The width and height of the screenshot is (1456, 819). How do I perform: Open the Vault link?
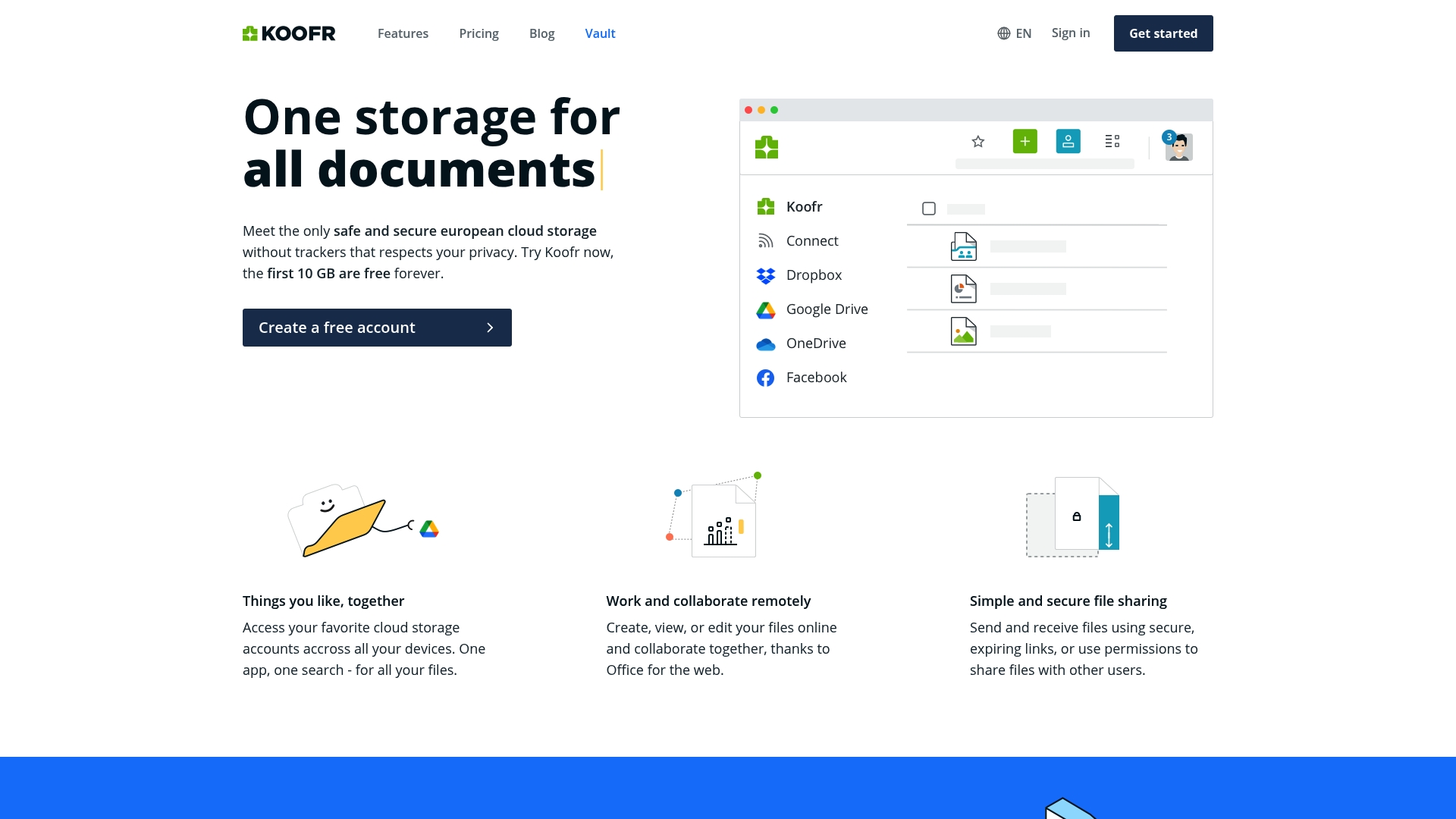tap(600, 33)
